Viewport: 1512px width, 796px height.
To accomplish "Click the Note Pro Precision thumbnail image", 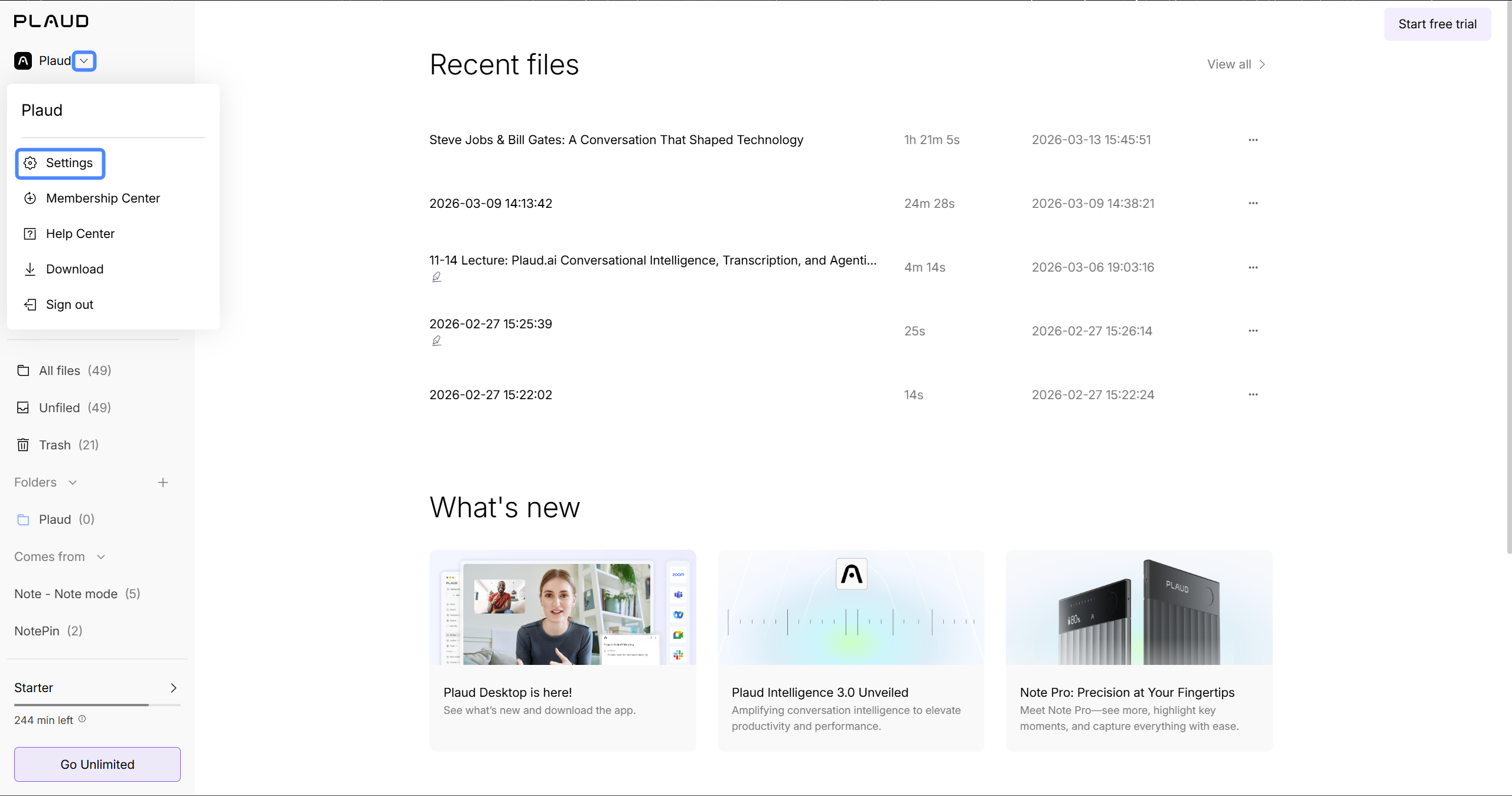I will [x=1139, y=608].
